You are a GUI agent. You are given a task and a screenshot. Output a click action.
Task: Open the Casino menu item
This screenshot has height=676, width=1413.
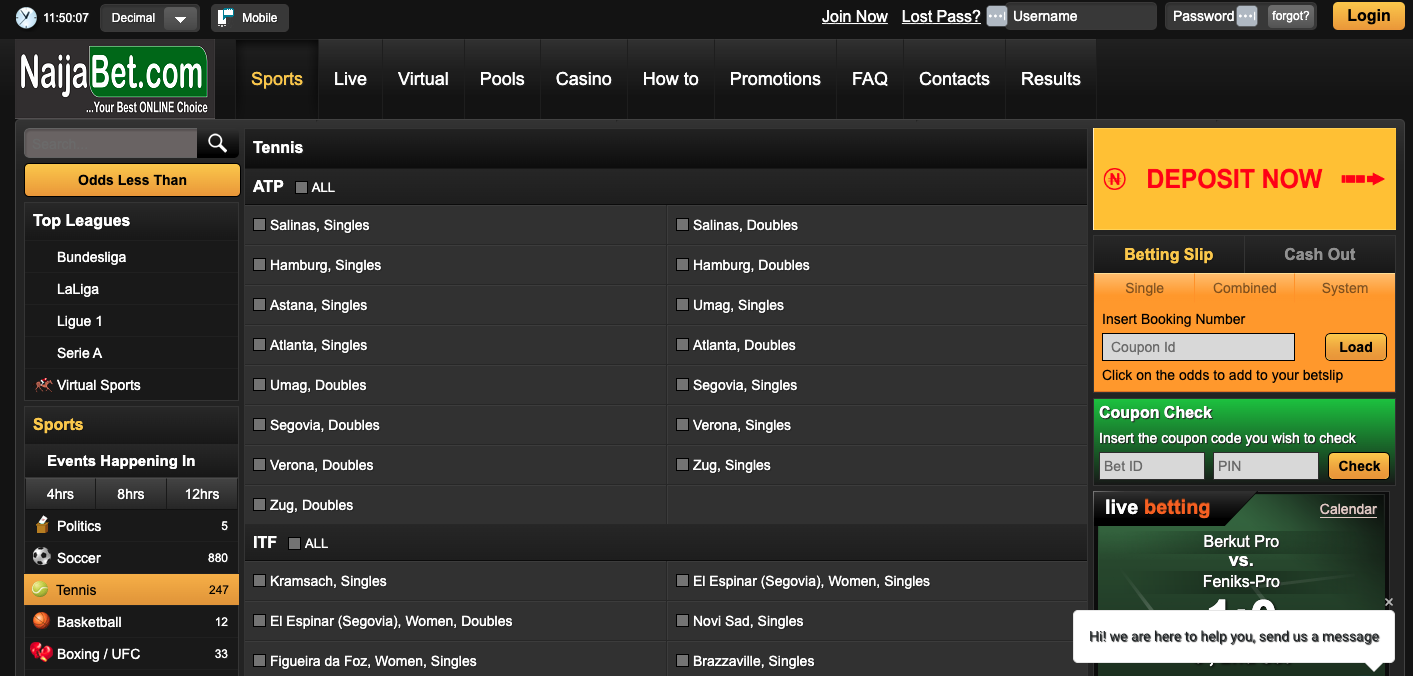(584, 79)
